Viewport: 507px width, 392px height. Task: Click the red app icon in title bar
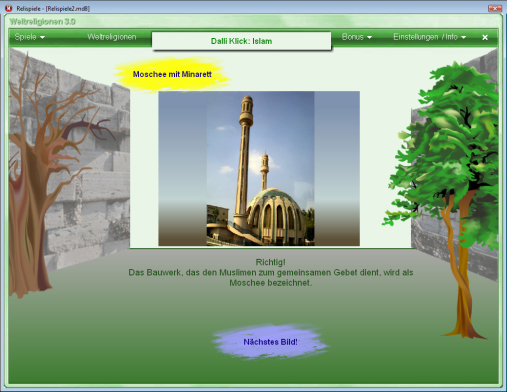9,8
